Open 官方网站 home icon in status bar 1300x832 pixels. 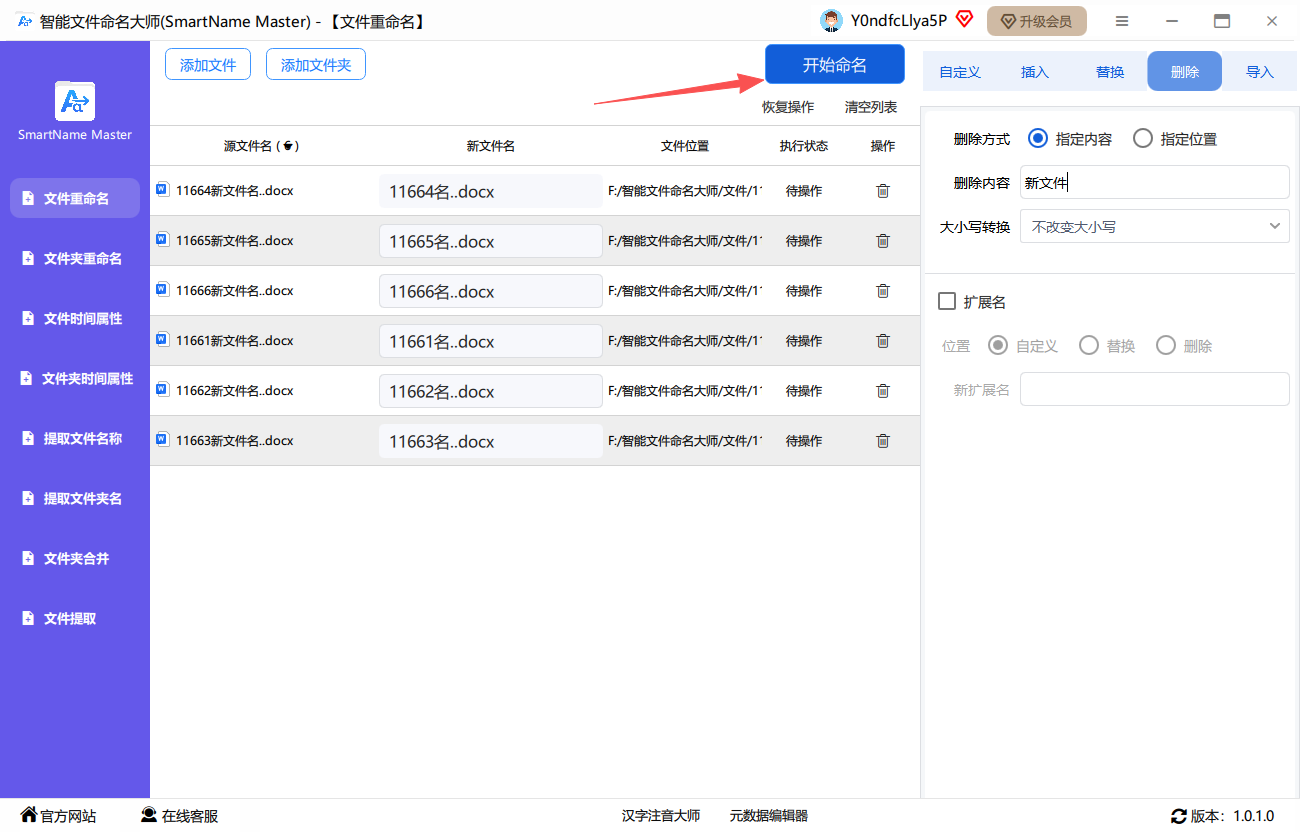[x=29, y=815]
